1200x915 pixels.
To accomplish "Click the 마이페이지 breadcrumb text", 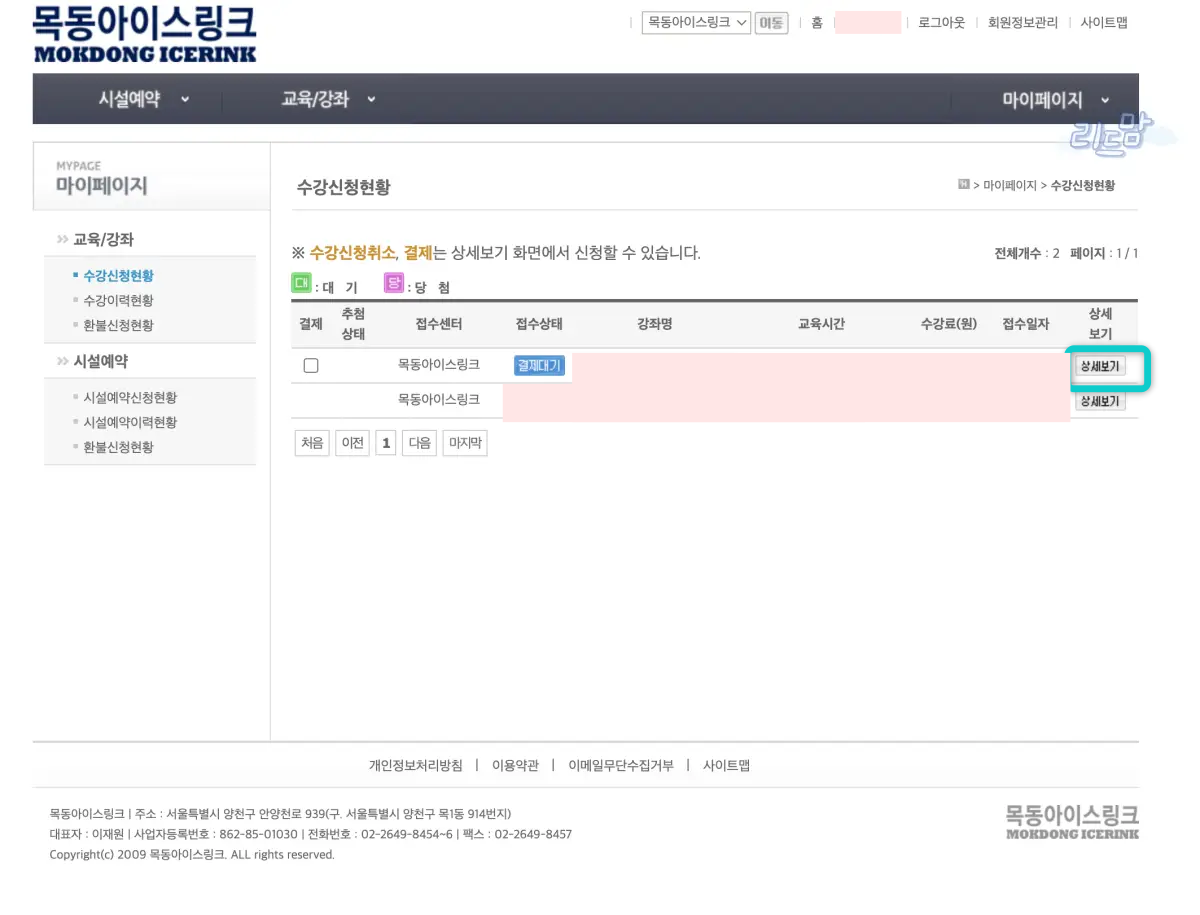I will (1010, 186).
